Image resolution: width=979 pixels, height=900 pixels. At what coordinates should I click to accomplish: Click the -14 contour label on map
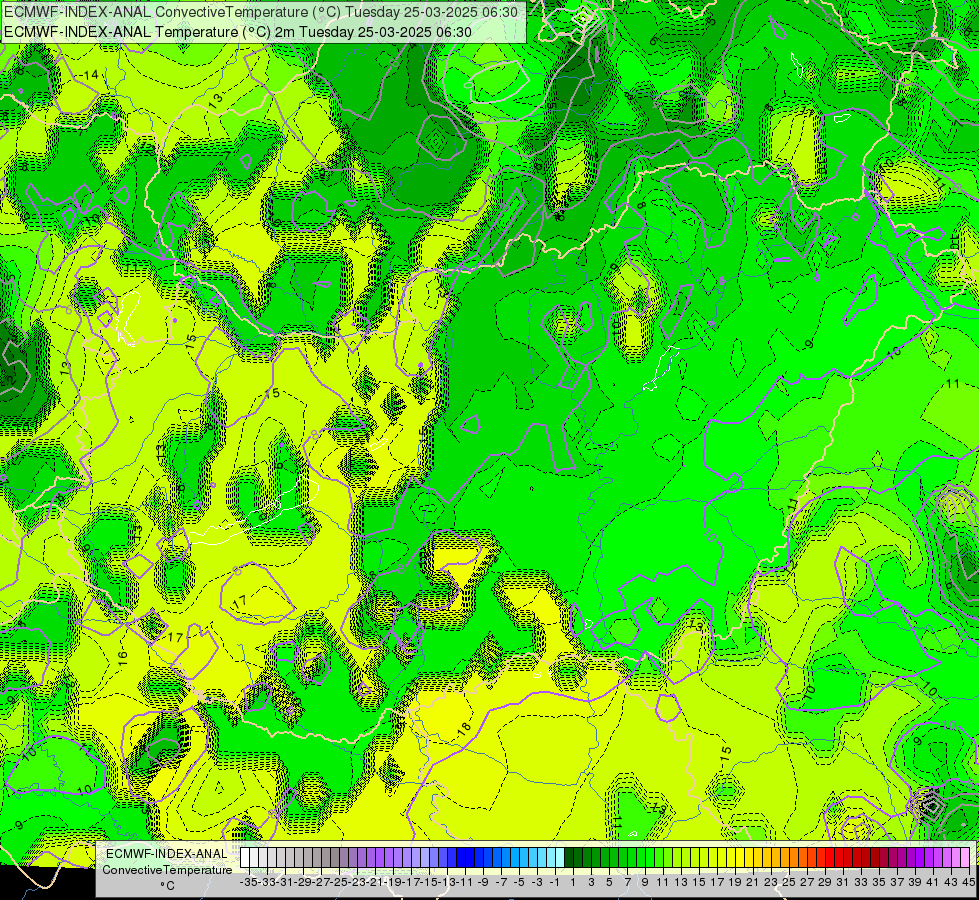coord(89,75)
